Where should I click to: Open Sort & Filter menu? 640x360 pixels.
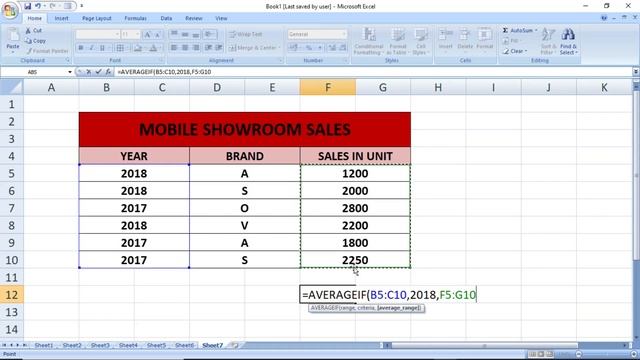pos(548,41)
